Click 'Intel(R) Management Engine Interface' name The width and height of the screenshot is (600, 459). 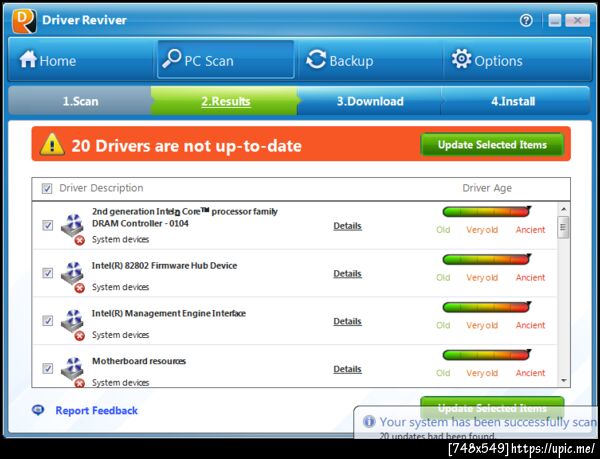point(168,313)
